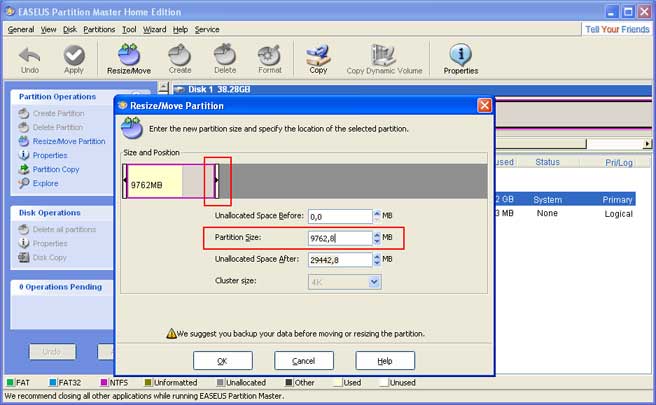Click the Create partition toolbar icon
Viewport: 656px width, 405px height.
click(179, 54)
